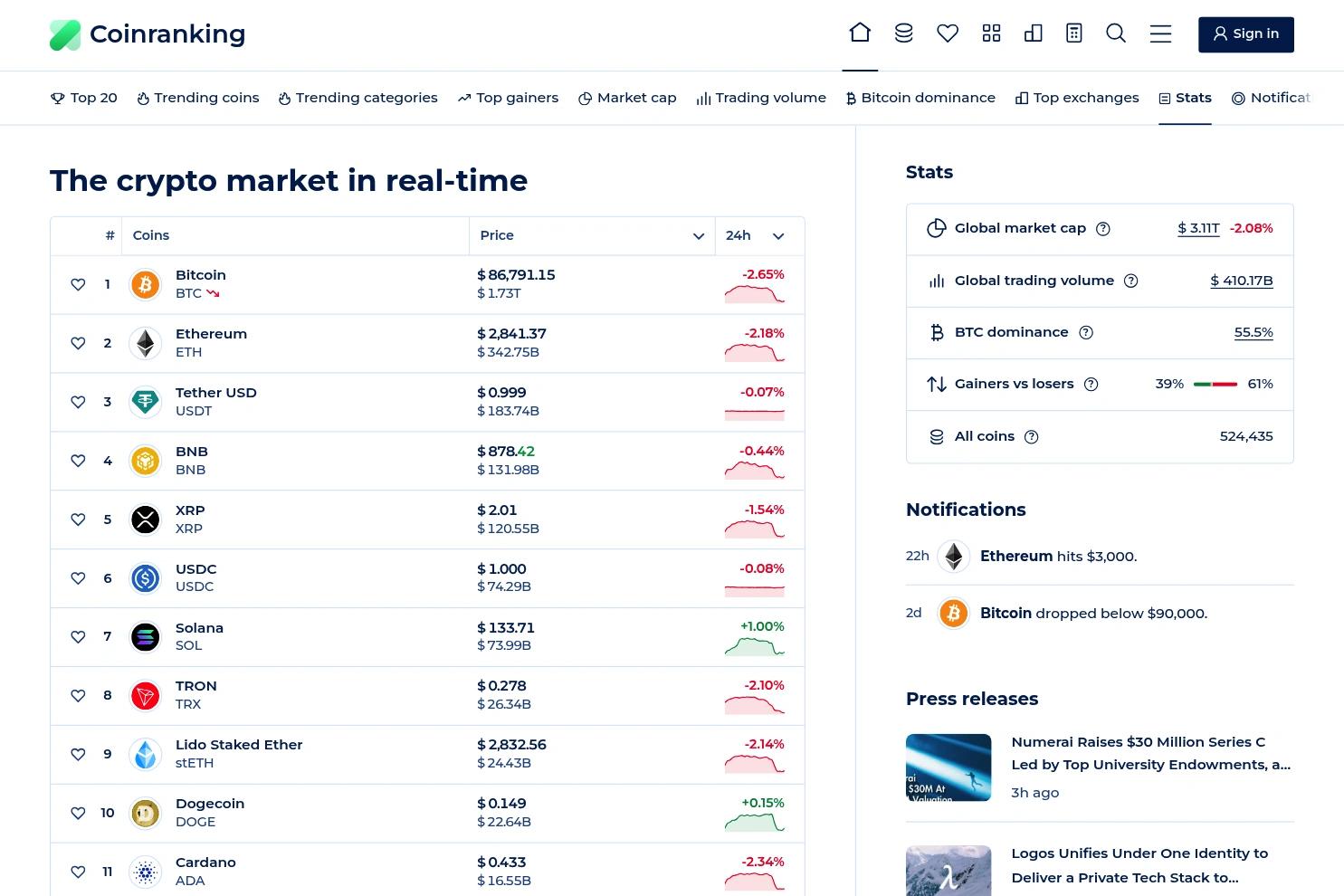Expand the Price column dropdown
Screen dimensions: 1344x896
click(x=699, y=236)
